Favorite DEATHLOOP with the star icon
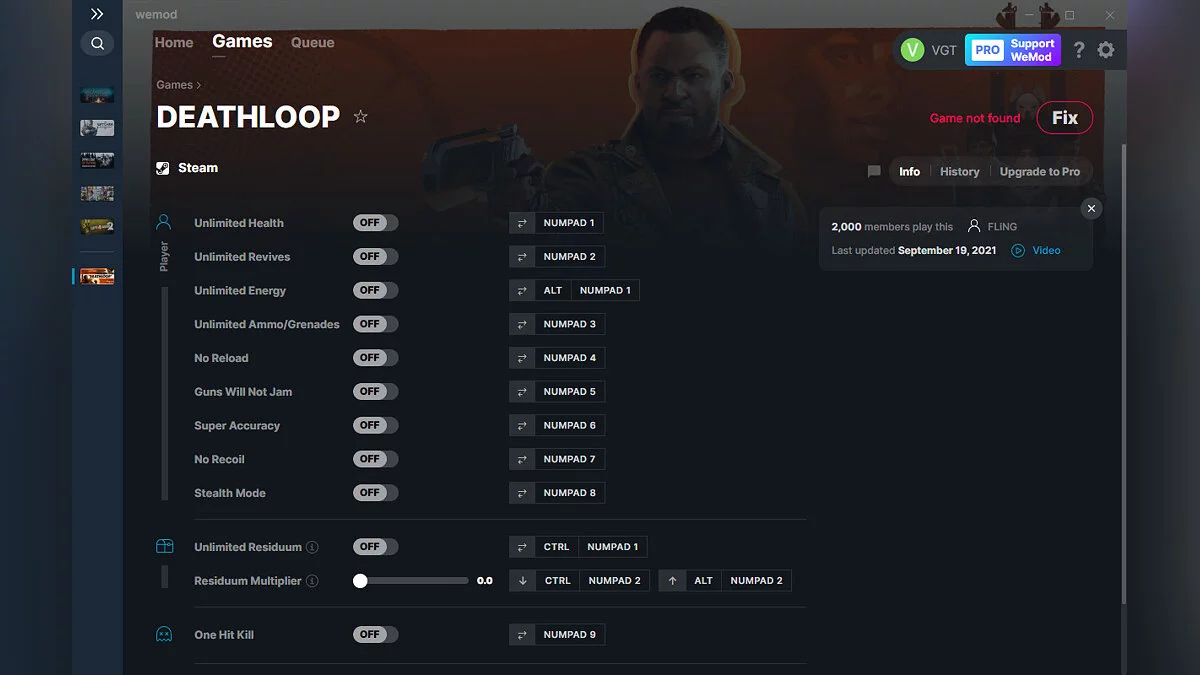Image resolution: width=1200 pixels, height=675 pixels. (360, 116)
